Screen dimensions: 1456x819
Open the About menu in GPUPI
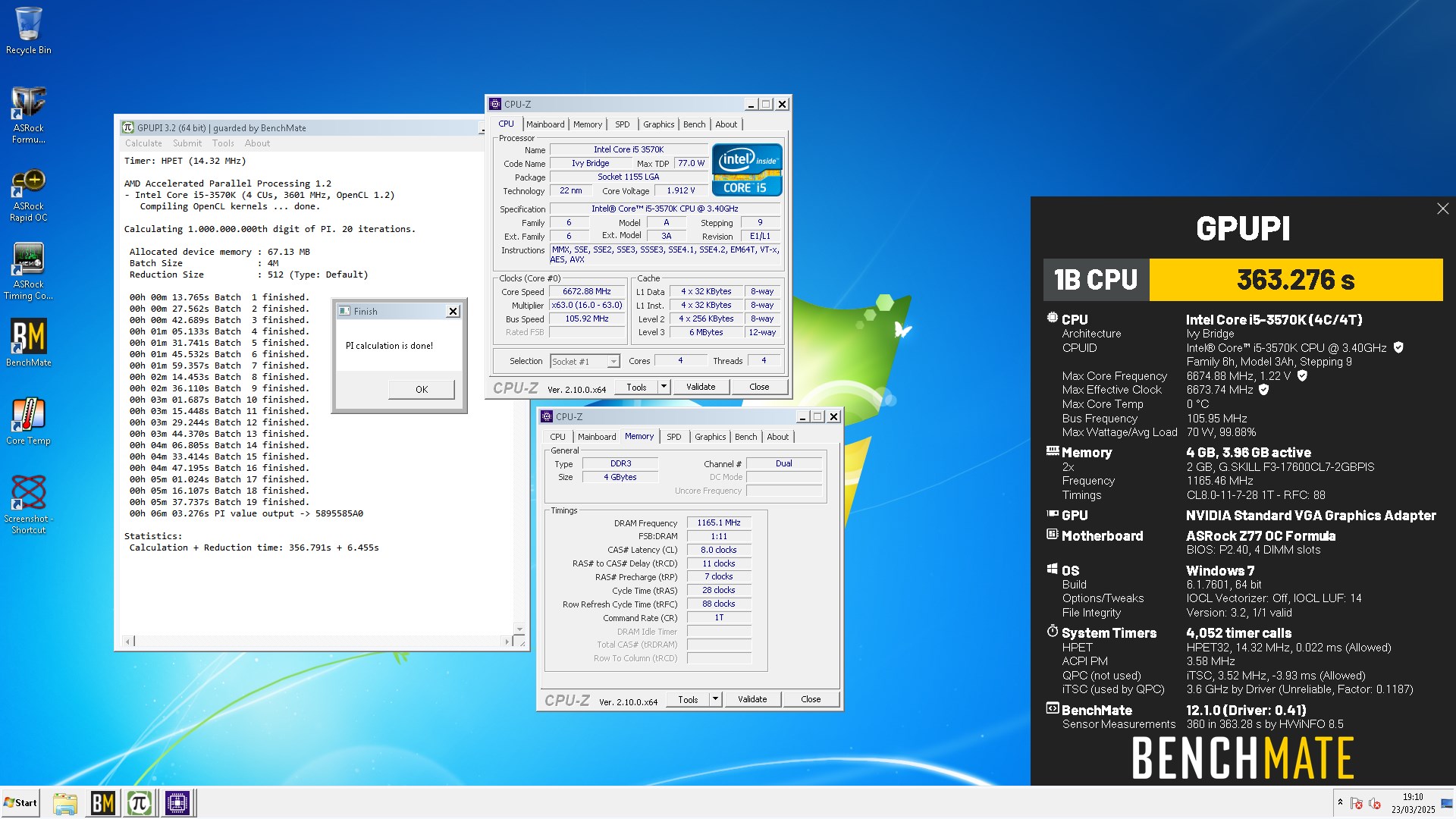click(257, 143)
